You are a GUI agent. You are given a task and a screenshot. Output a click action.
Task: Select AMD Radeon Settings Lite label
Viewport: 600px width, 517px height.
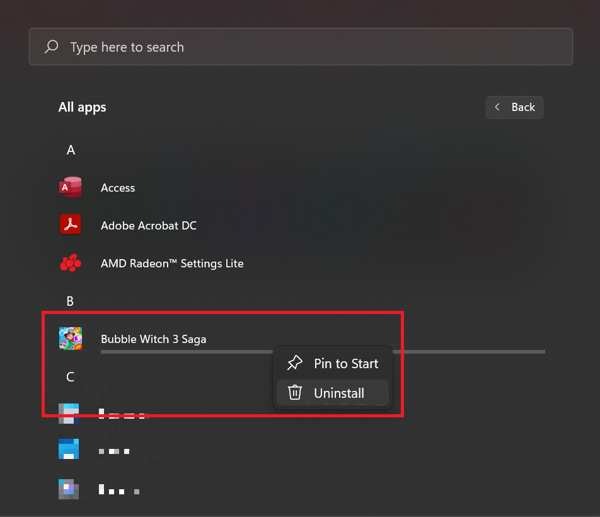(x=172, y=263)
